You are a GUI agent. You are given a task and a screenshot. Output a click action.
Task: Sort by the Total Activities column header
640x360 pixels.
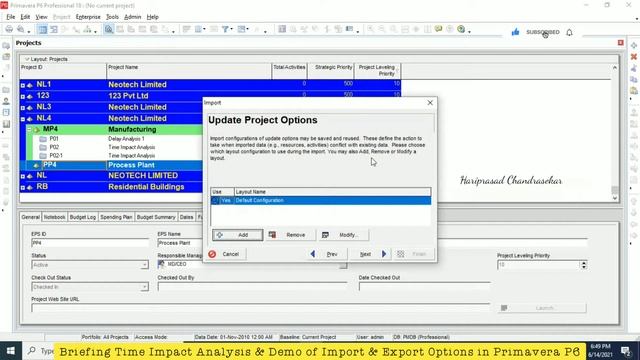pos(289,71)
